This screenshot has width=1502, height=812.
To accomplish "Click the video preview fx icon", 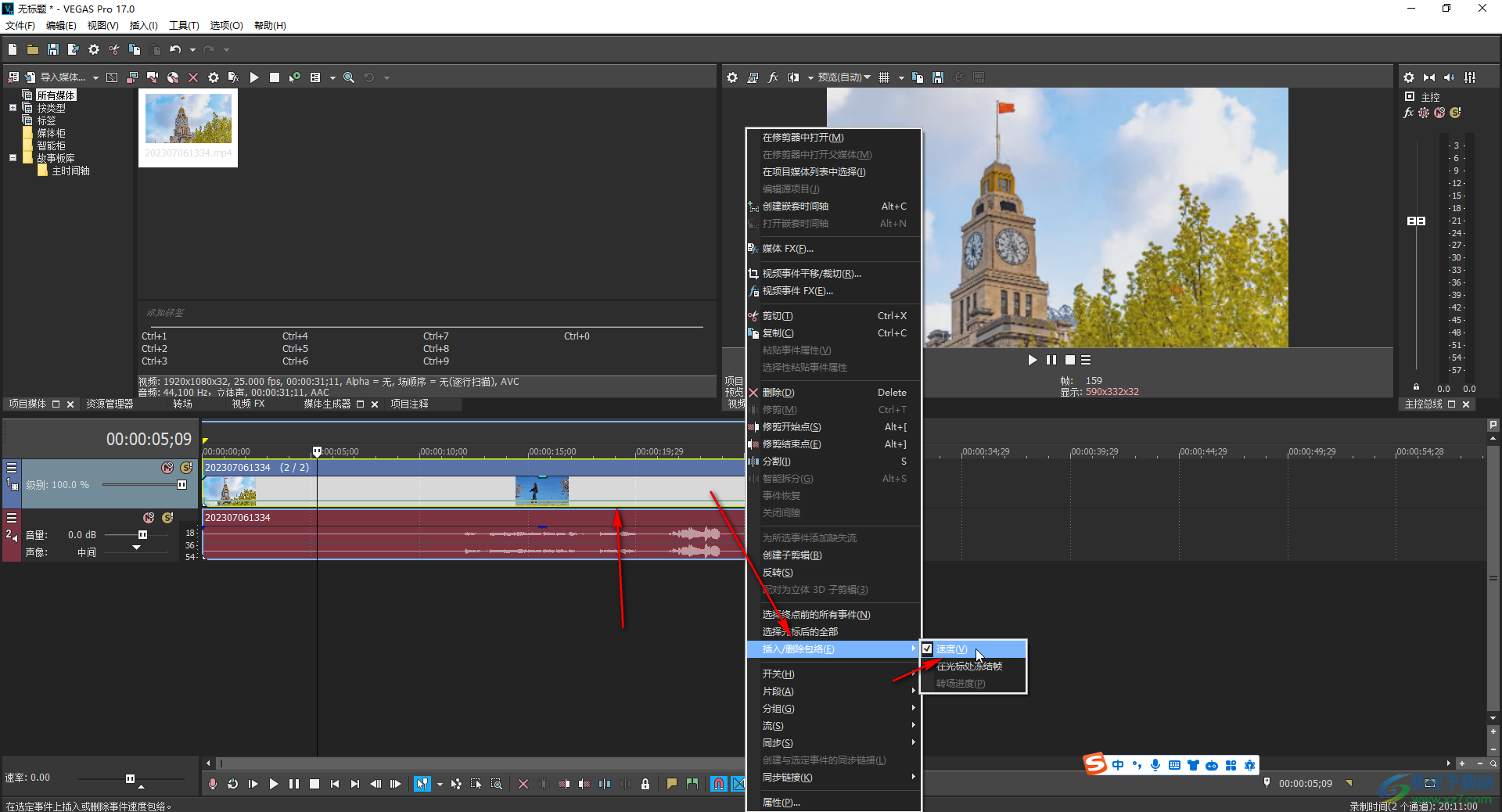I will pyautogui.click(x=773, y=77).
